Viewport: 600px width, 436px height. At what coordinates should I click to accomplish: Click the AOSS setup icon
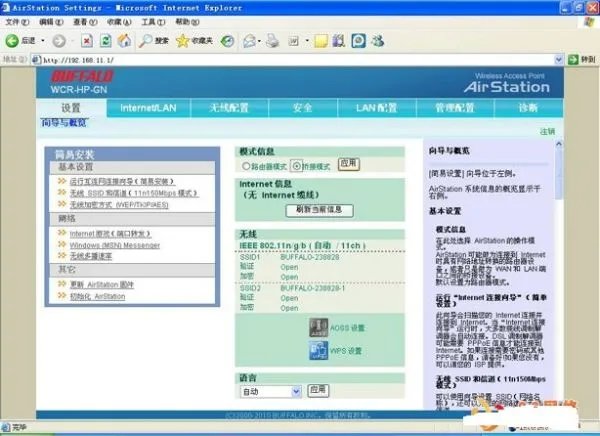coord(318,328)
